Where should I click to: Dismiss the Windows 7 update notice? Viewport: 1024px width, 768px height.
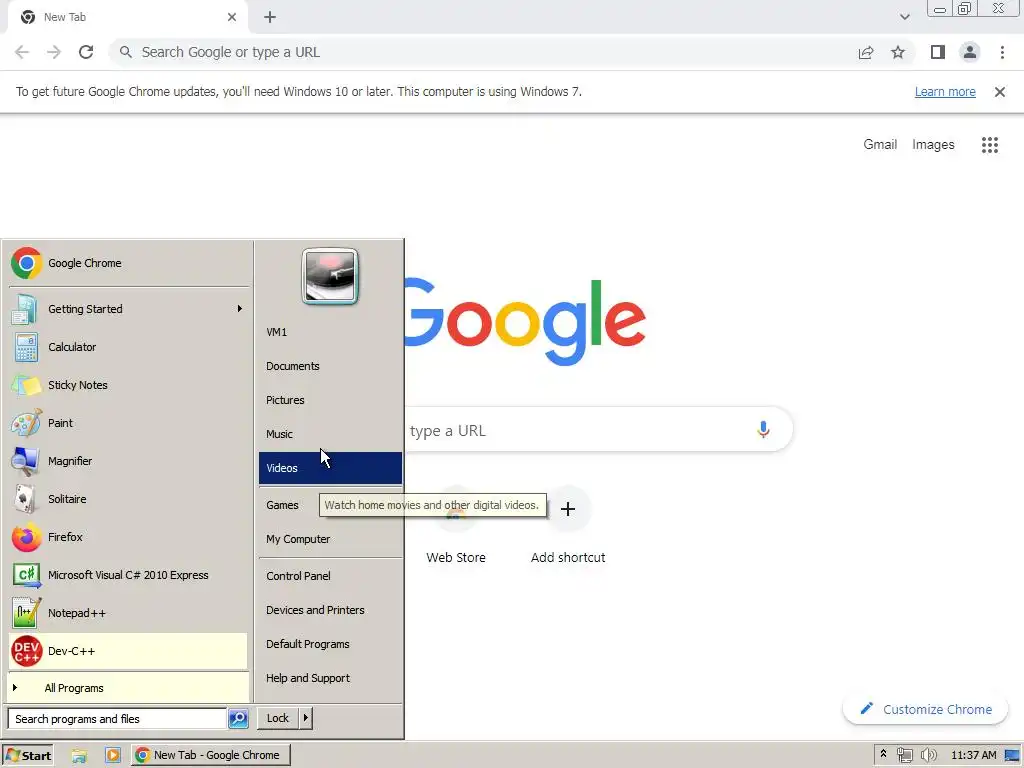(999, 92)
